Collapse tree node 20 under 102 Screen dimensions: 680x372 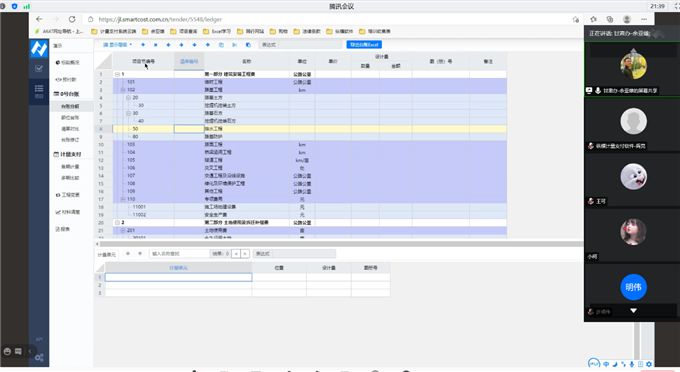tap(128, 98)
